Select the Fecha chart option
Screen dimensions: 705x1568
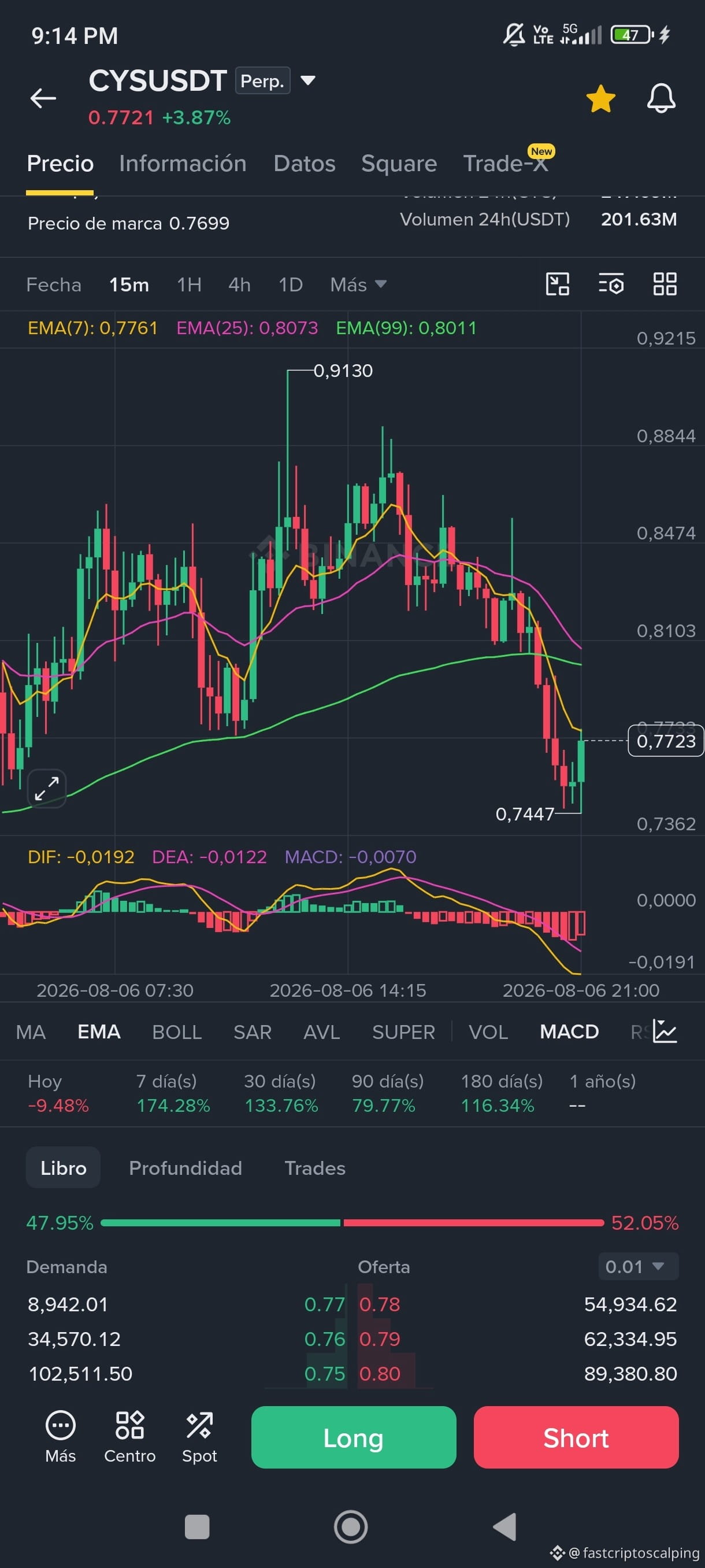tap(54, 284)
